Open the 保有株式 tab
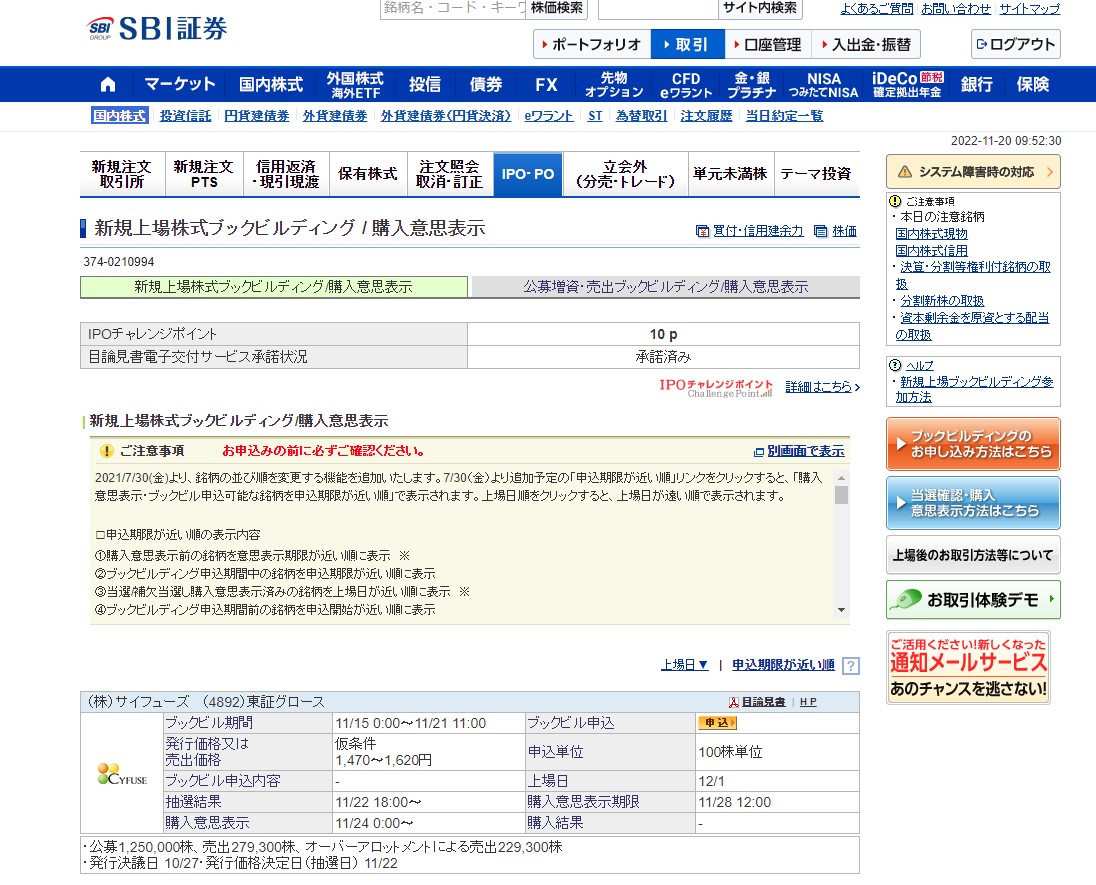1096x885 pixels. tap(368, 172)
